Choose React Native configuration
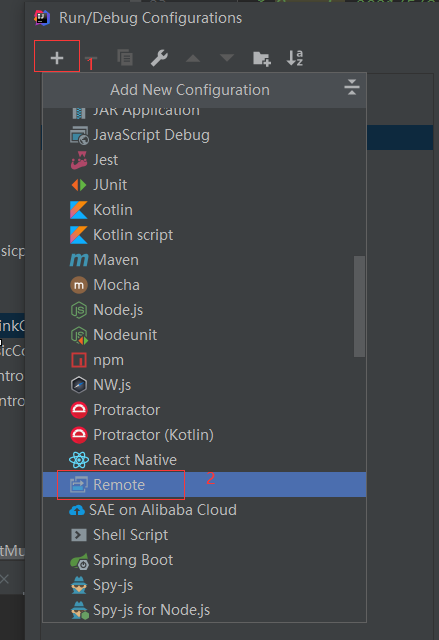Screen dimensions: 439x640 pos(204,460)
